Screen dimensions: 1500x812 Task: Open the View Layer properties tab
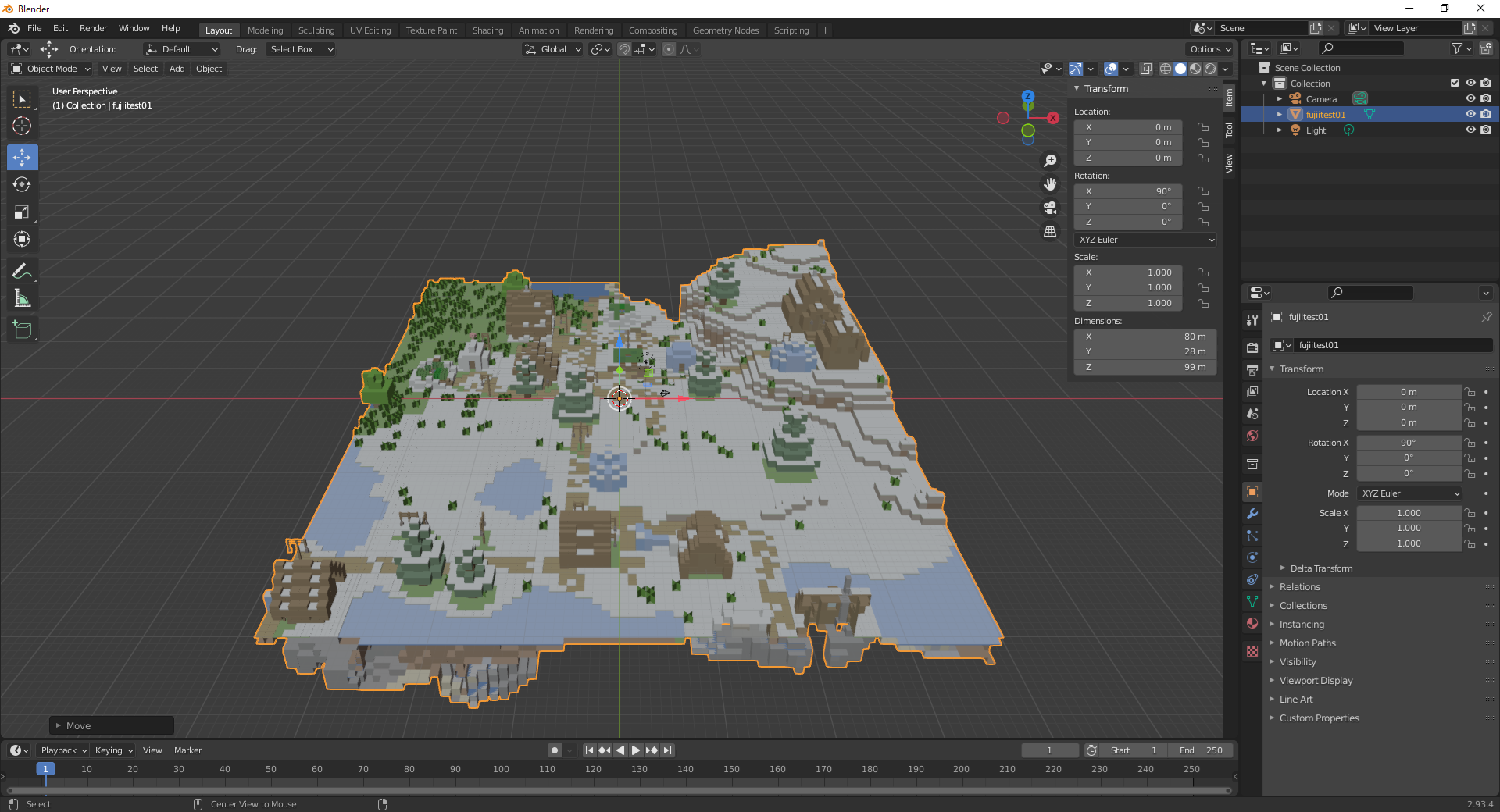[1252, 391]
